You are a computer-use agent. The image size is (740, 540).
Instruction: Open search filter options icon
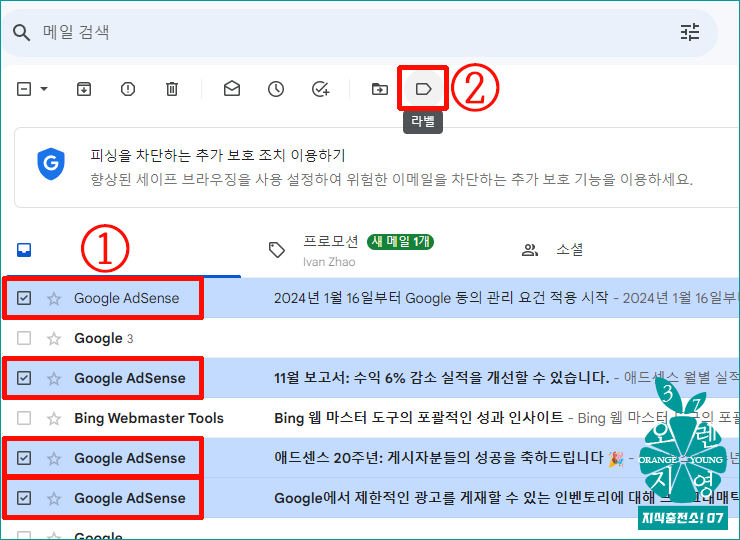[690, 33]
